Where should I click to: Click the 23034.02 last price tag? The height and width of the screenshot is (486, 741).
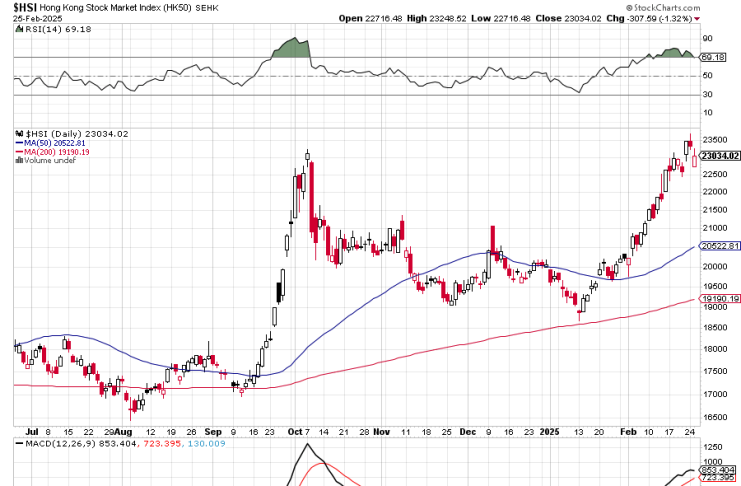tap(720, 156)
